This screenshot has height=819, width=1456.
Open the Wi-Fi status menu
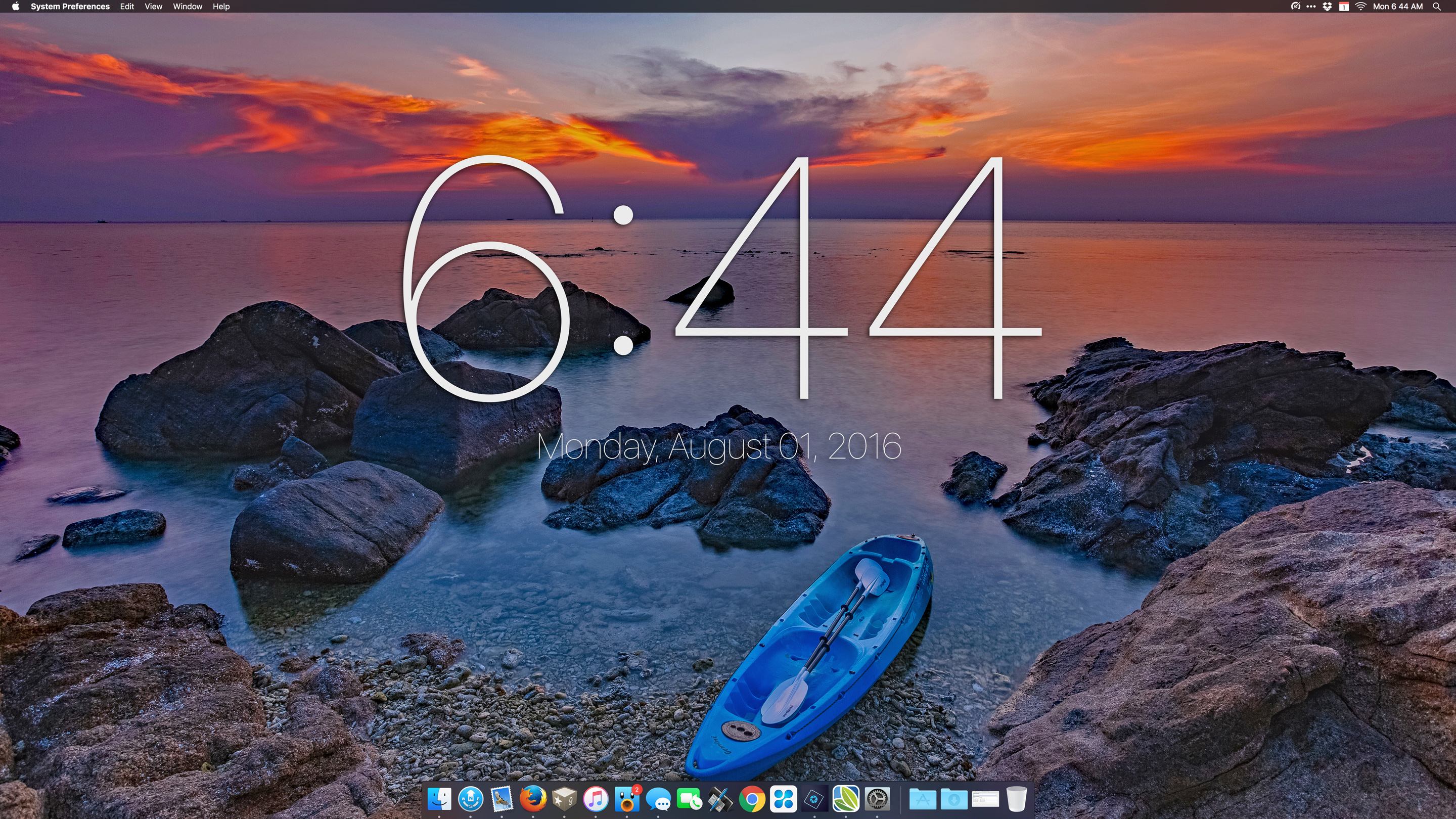click(x=1360, y=6)
